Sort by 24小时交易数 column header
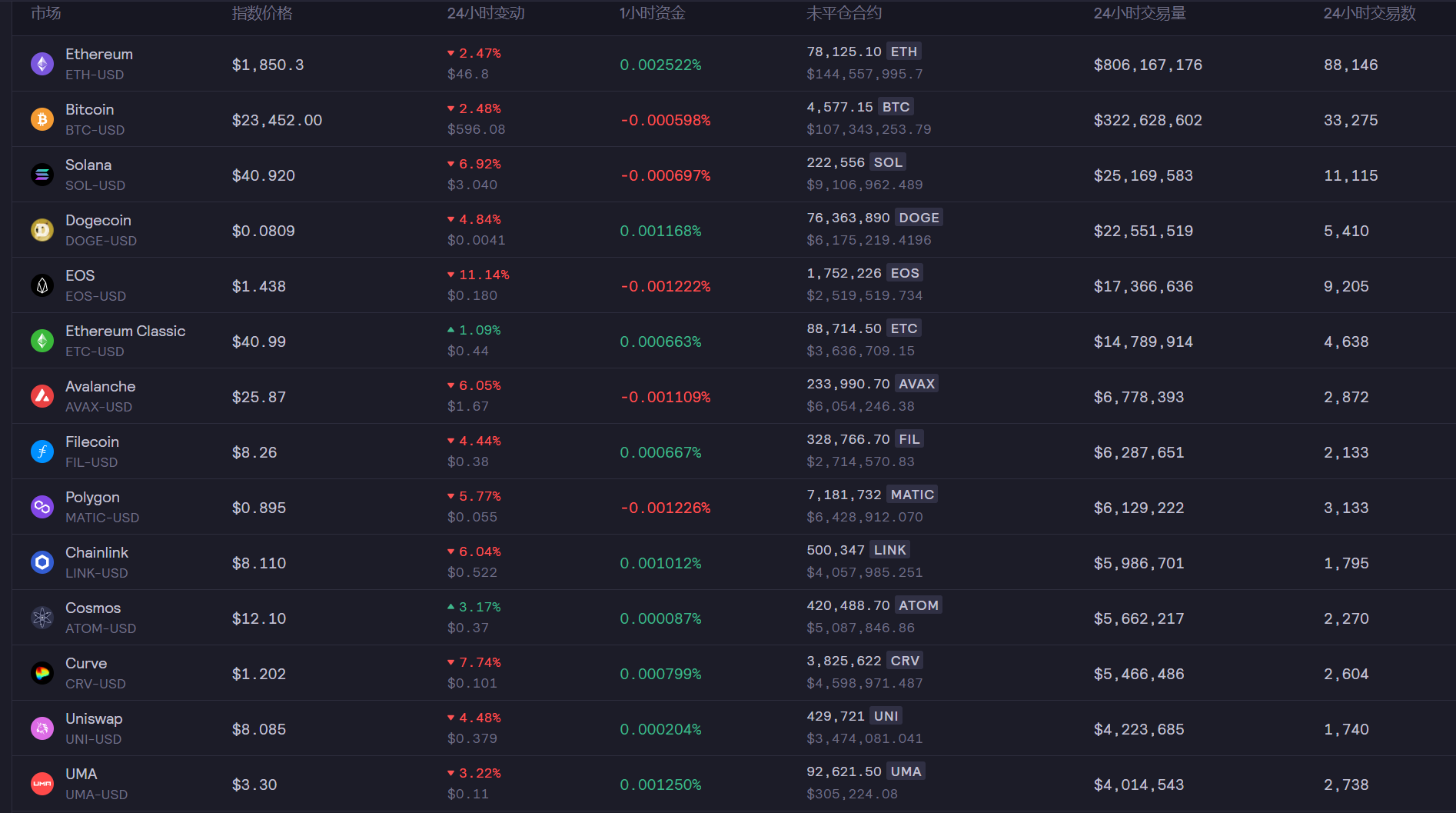This screenshot has width=1456, height=813. pyautogui.click(x=1370, y=13)
